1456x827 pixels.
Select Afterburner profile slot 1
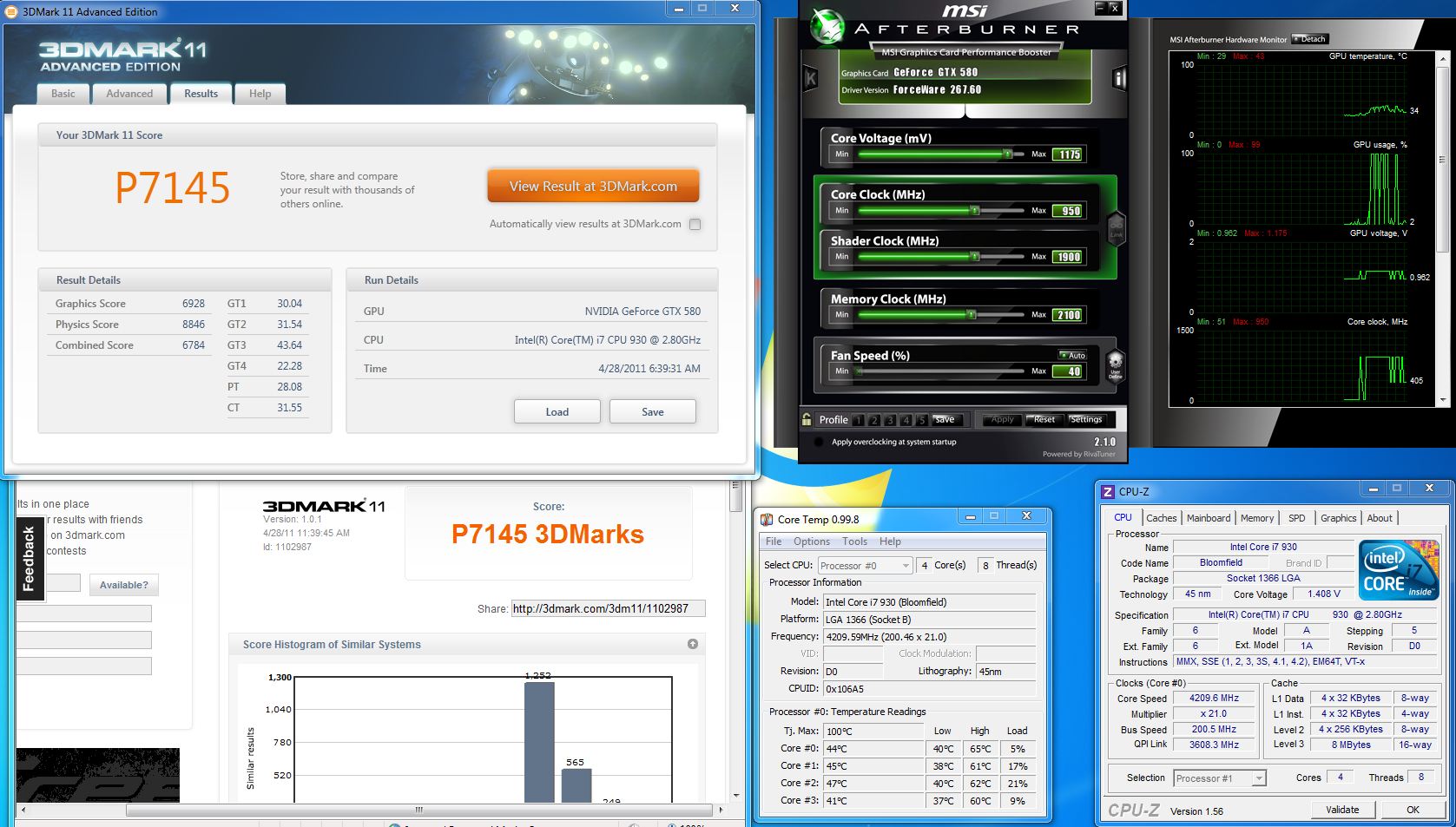[859, 420]
